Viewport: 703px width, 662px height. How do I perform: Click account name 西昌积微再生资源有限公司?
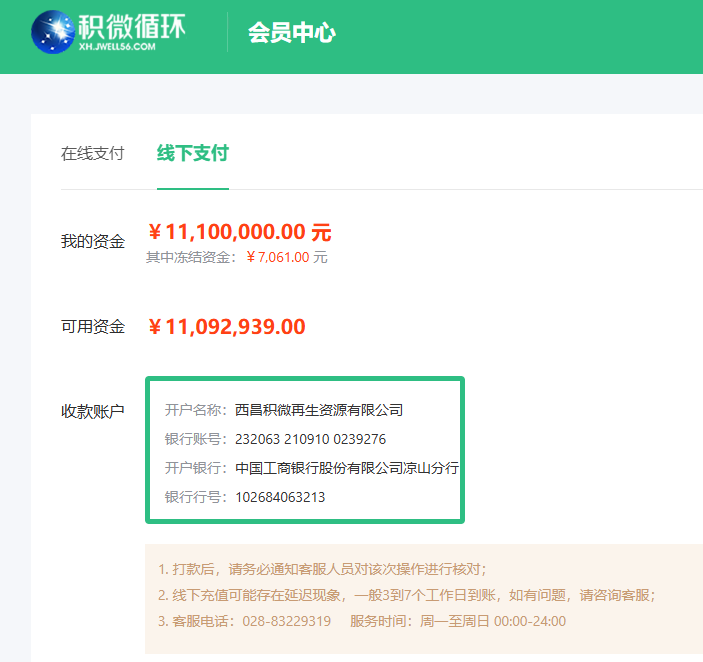(318, 410)
